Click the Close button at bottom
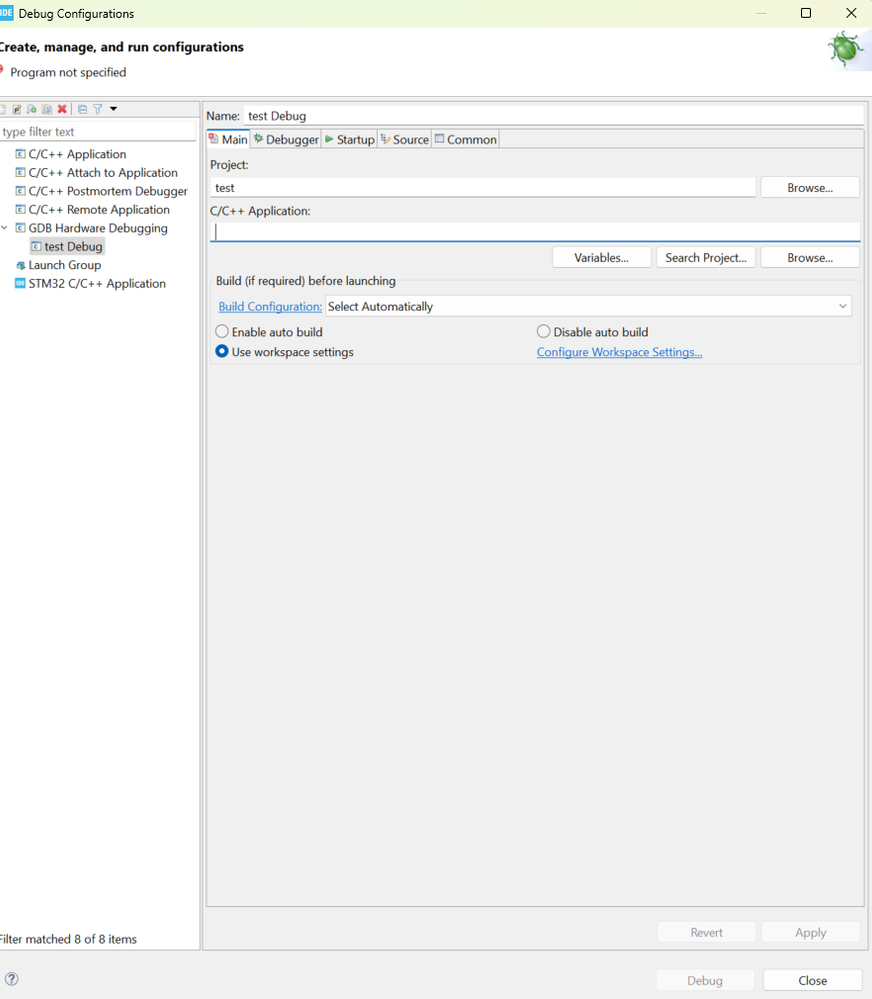872x999 pixels. 812,981
